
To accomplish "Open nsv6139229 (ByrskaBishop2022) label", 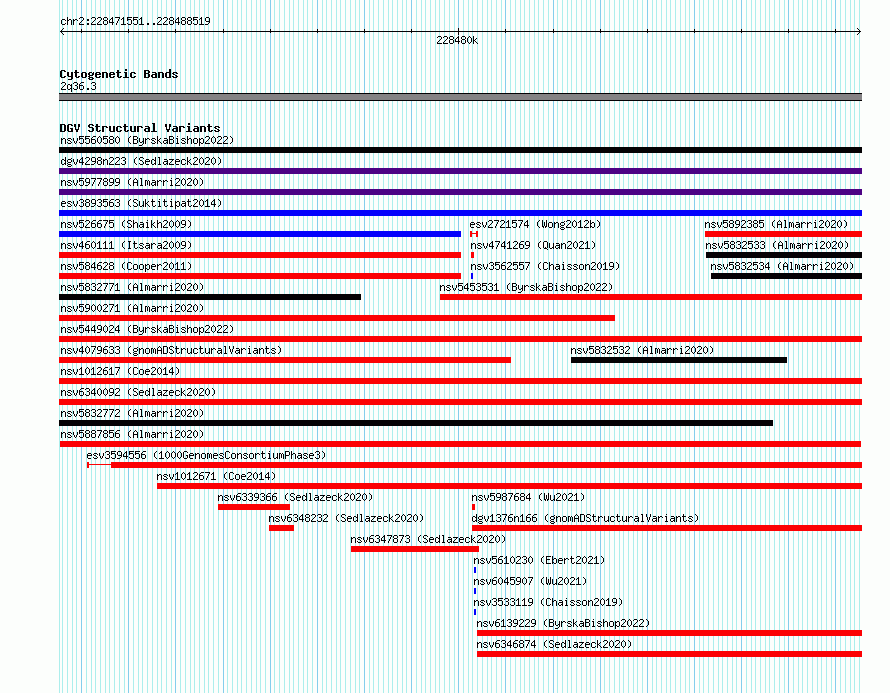I will click(563, 623).
